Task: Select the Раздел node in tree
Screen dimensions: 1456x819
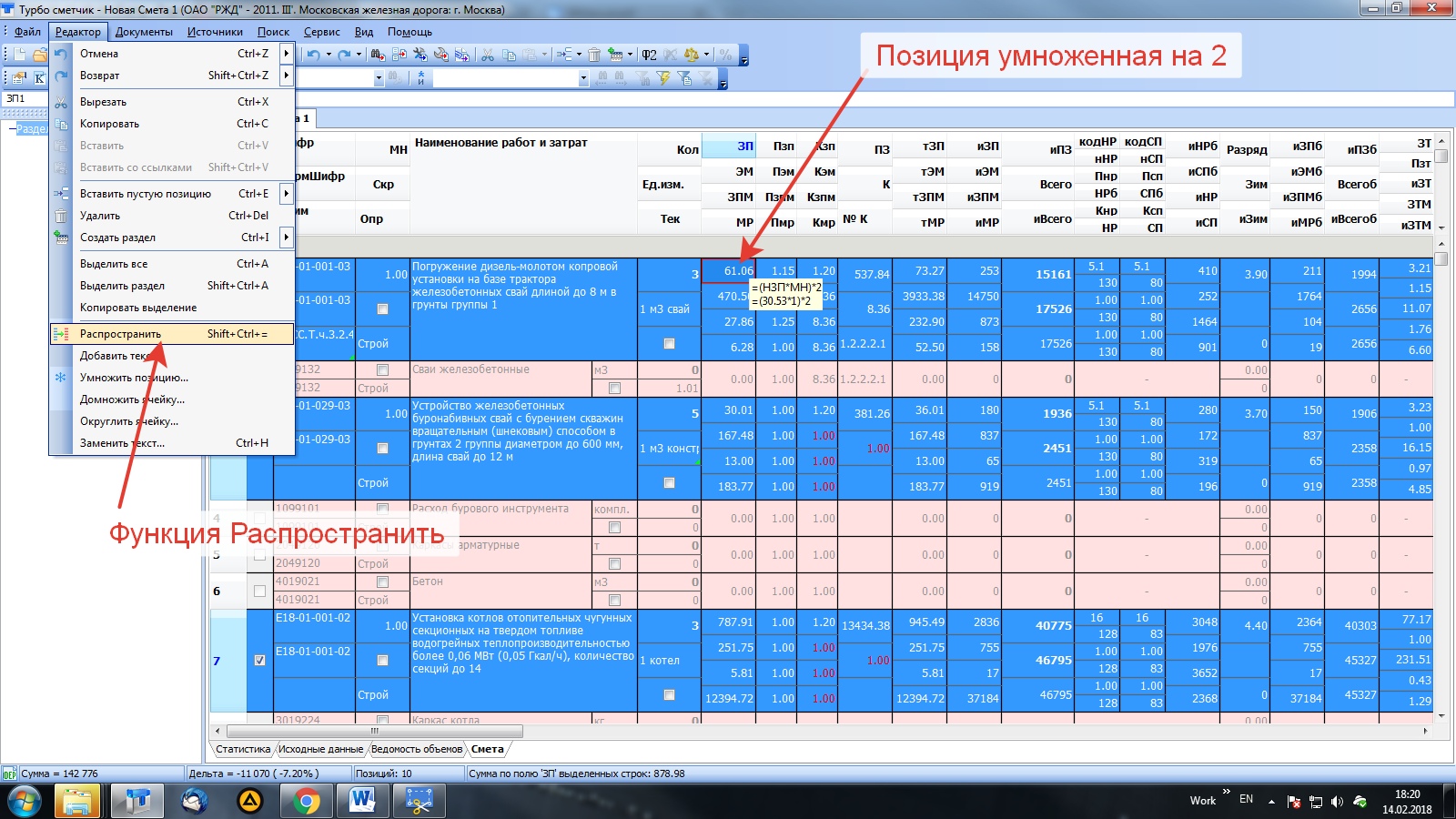Action: pyautogui.click(x=32, y=128)
